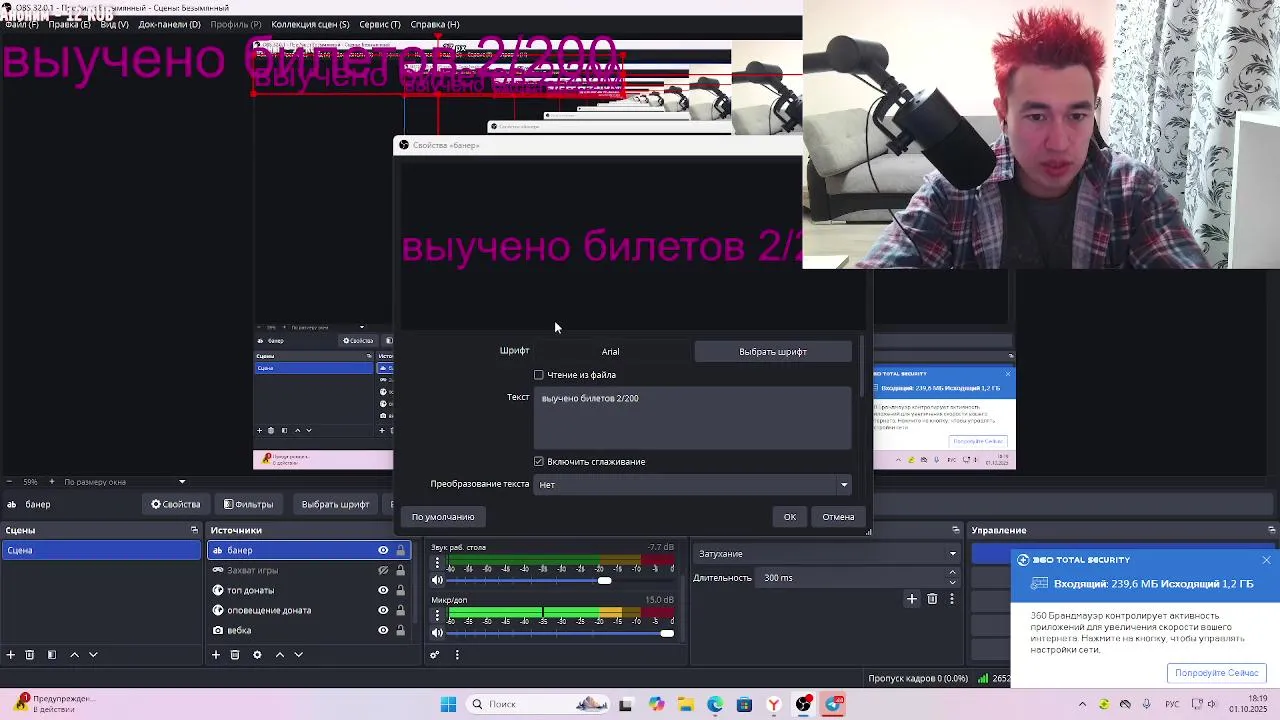1280x720 pixels.
Task: Reset properties with По умолчанию button
Action: click(x=443, y=517)
